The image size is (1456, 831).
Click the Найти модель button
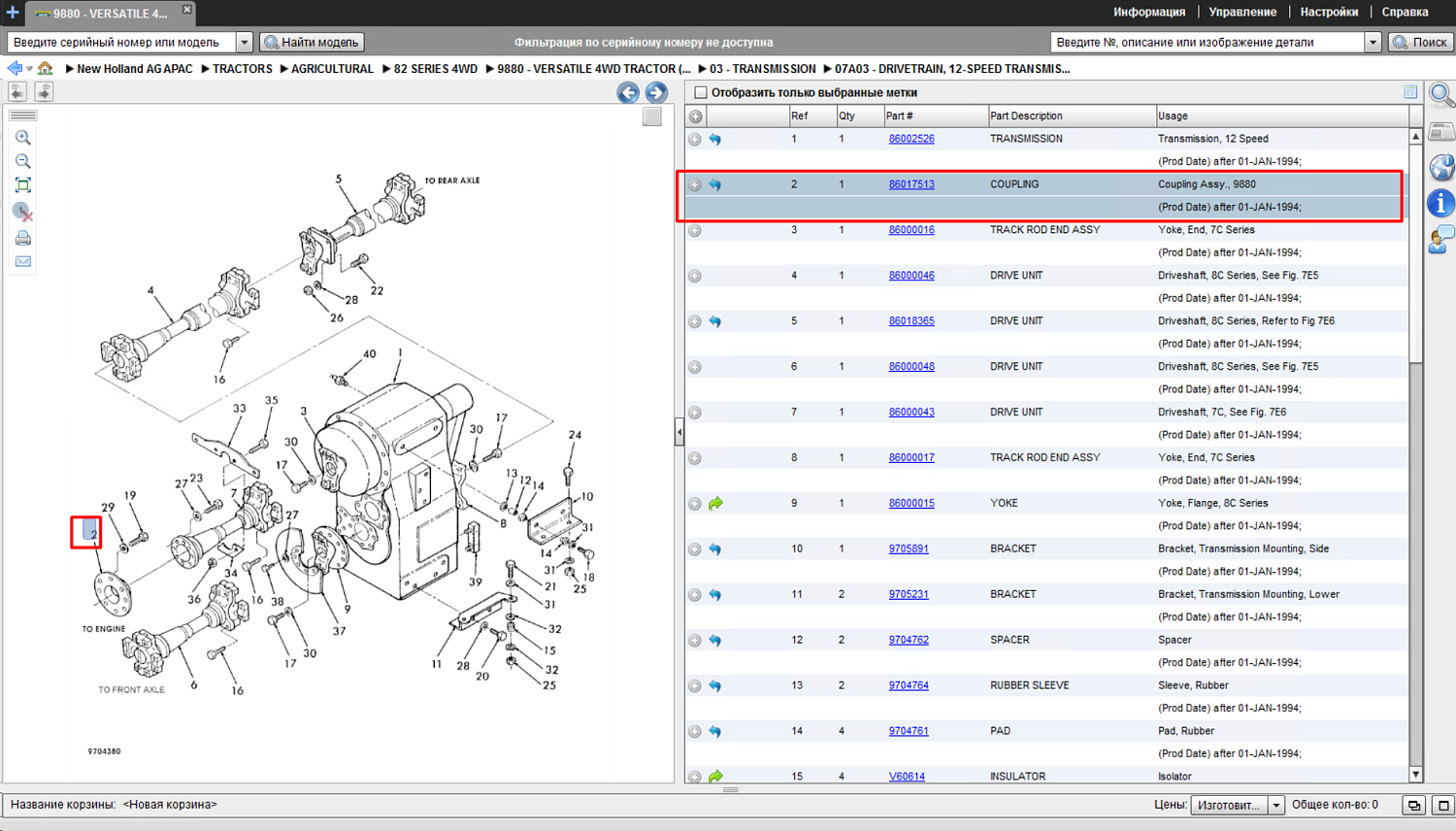coord(312,43)
